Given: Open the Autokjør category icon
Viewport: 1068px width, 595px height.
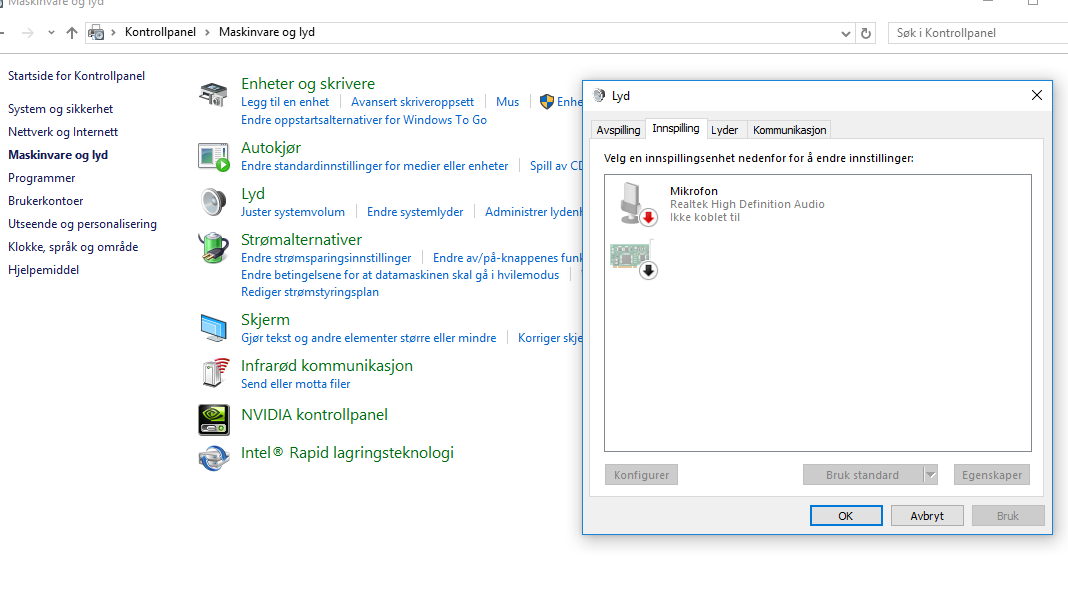Looking at the screenshot, I should pos(213,157).
